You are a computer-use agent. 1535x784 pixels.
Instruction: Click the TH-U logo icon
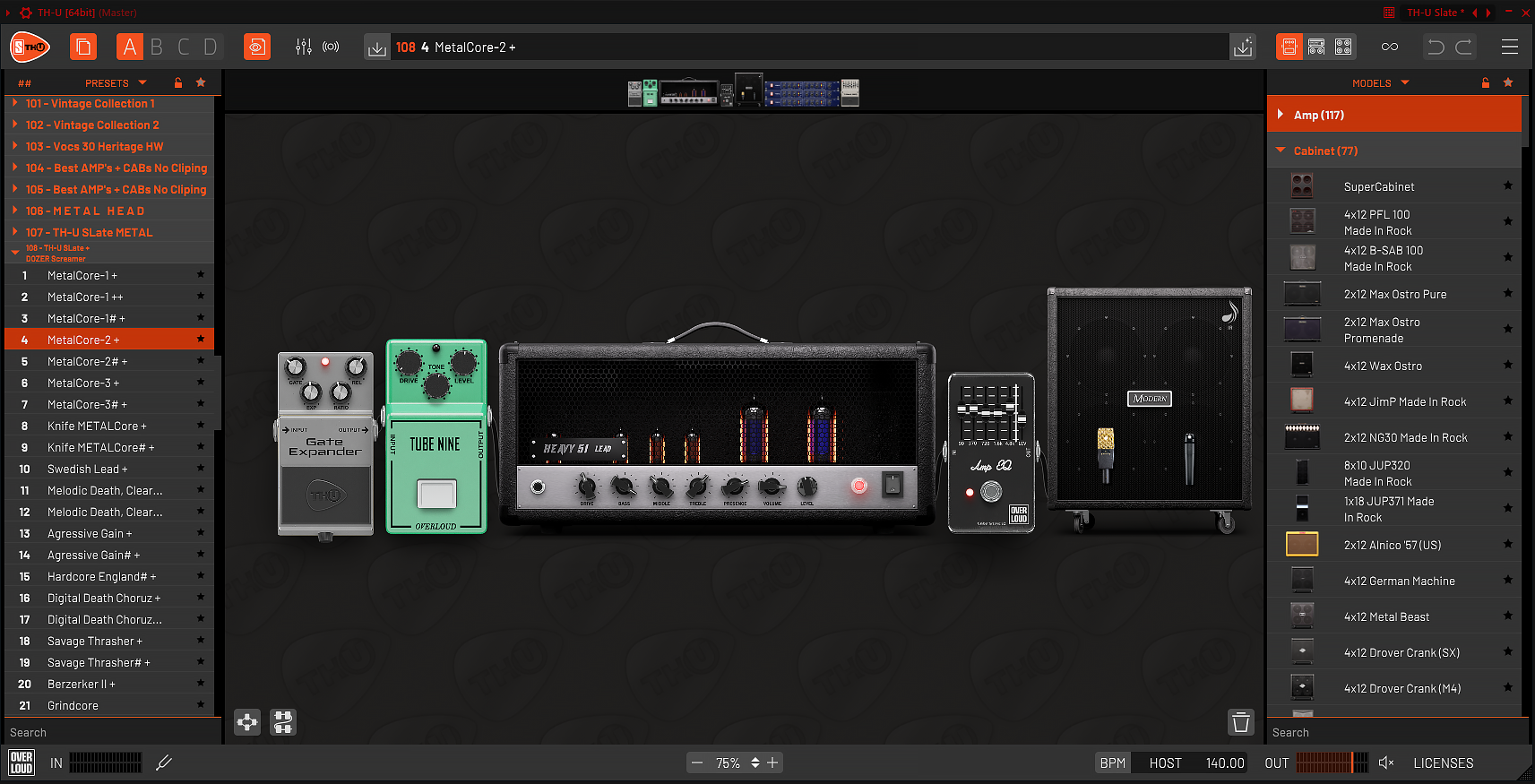[x=30, y=47]
